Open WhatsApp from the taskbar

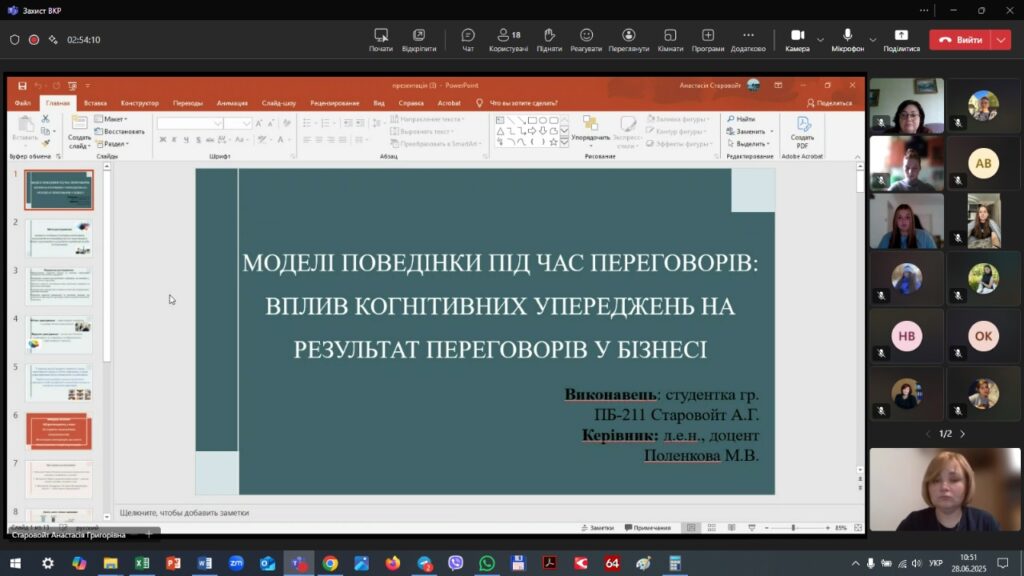tap(487, 563)
